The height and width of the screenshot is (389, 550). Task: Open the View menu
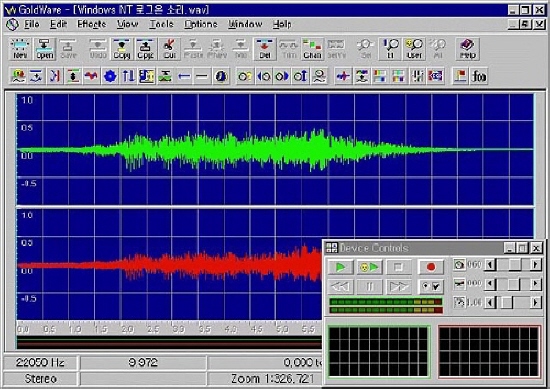(128, 24)
